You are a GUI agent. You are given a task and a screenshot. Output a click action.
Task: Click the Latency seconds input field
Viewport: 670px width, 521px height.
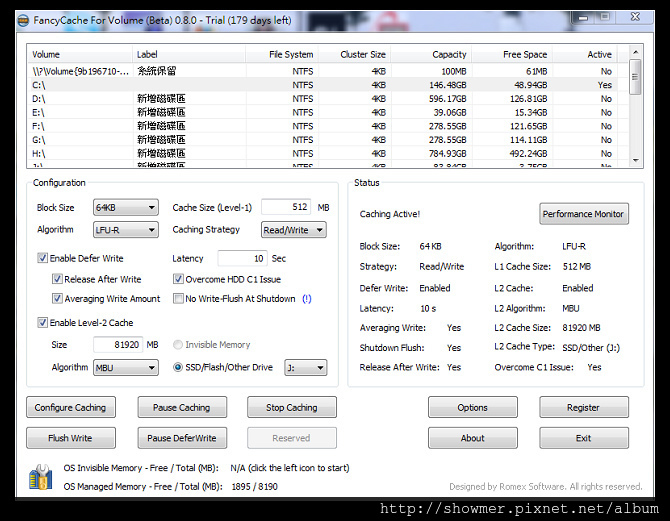coord(242,258)
